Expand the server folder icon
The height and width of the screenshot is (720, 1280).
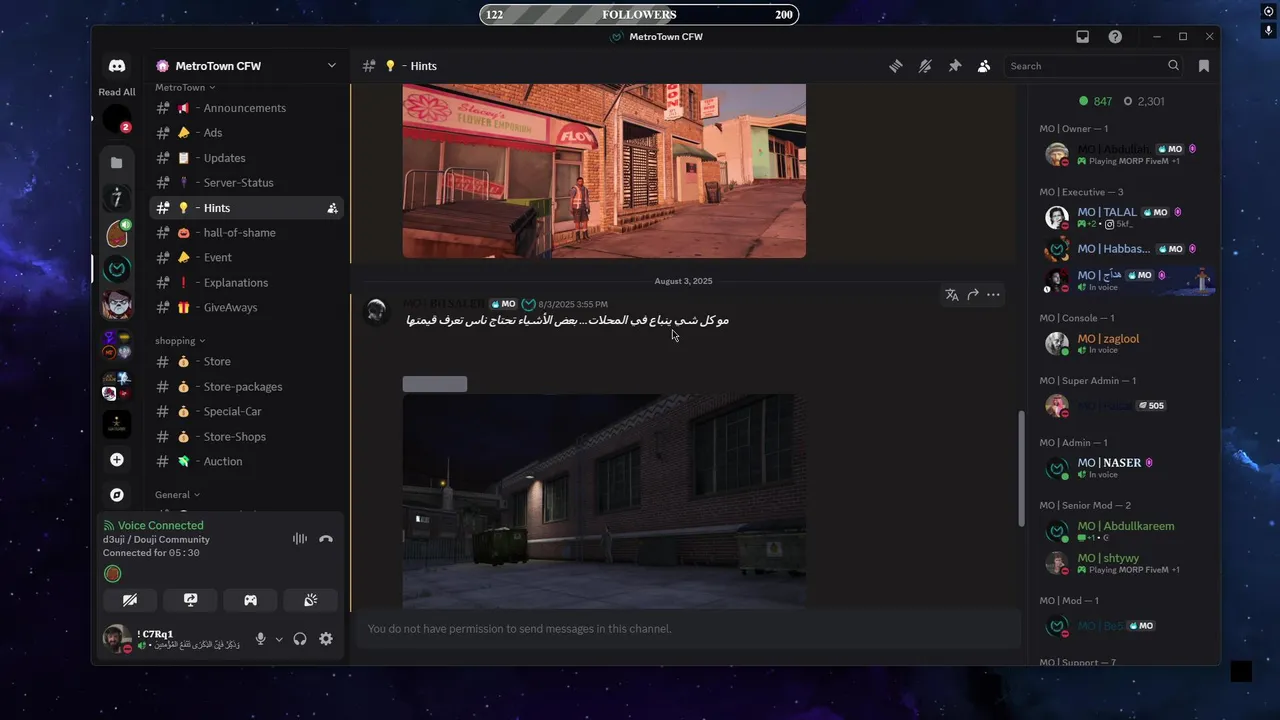[117, 162]
